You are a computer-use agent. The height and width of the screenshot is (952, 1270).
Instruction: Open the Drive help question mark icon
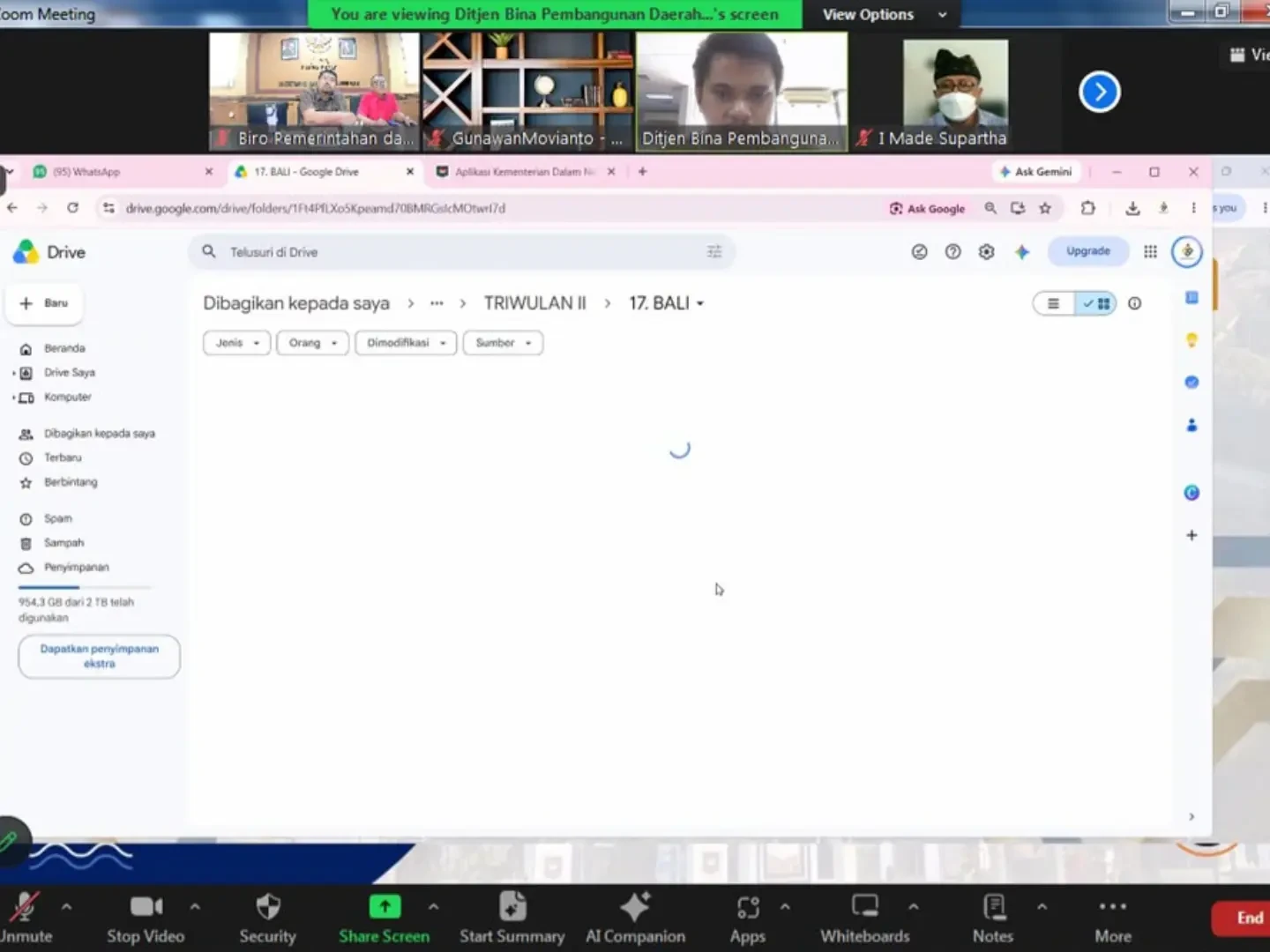pyautogui.click(x=952, y=252)
